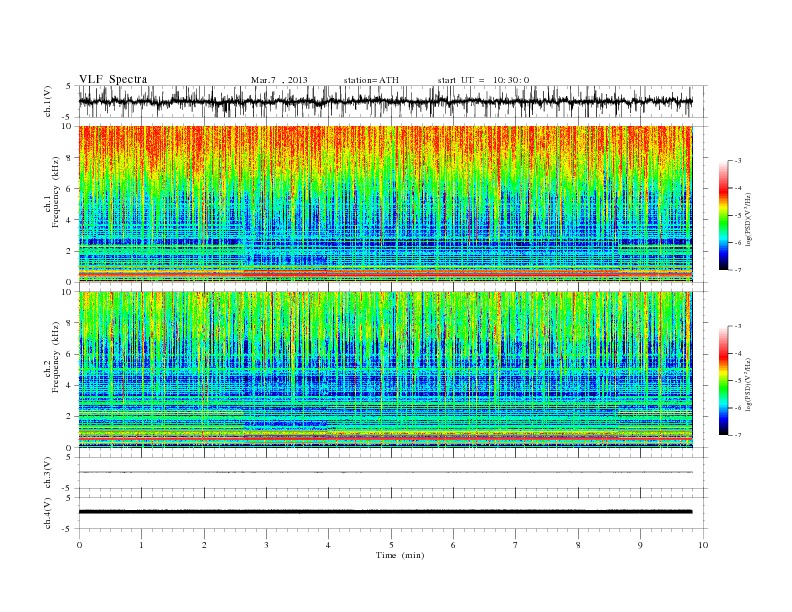Image resolution: width=792 pixels, height=612 pixels.
Task: Select the date text "Mar.7 , 2013"
Action: point(279,80)
